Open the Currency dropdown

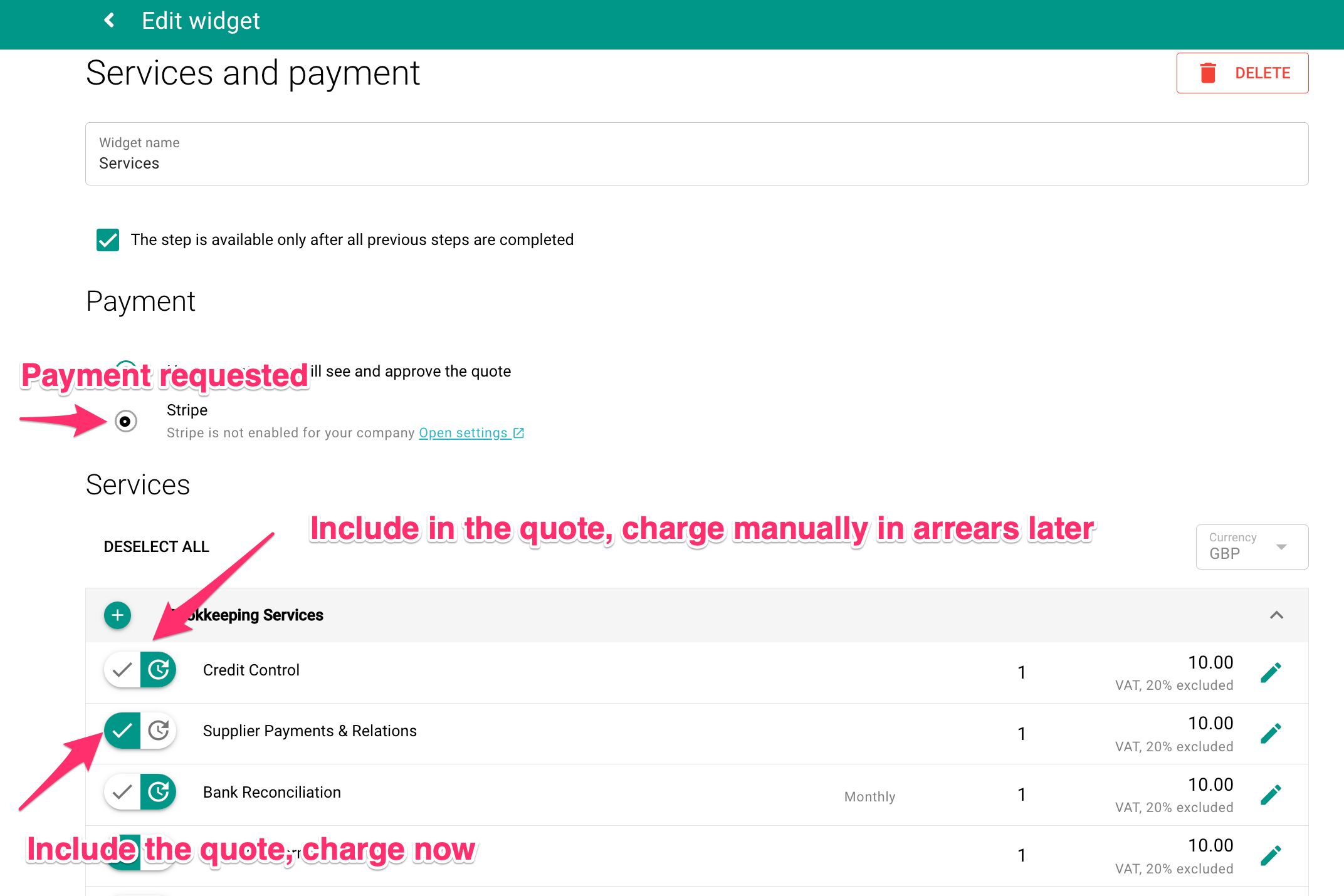pyautogui.click(x=1251, y=546)
